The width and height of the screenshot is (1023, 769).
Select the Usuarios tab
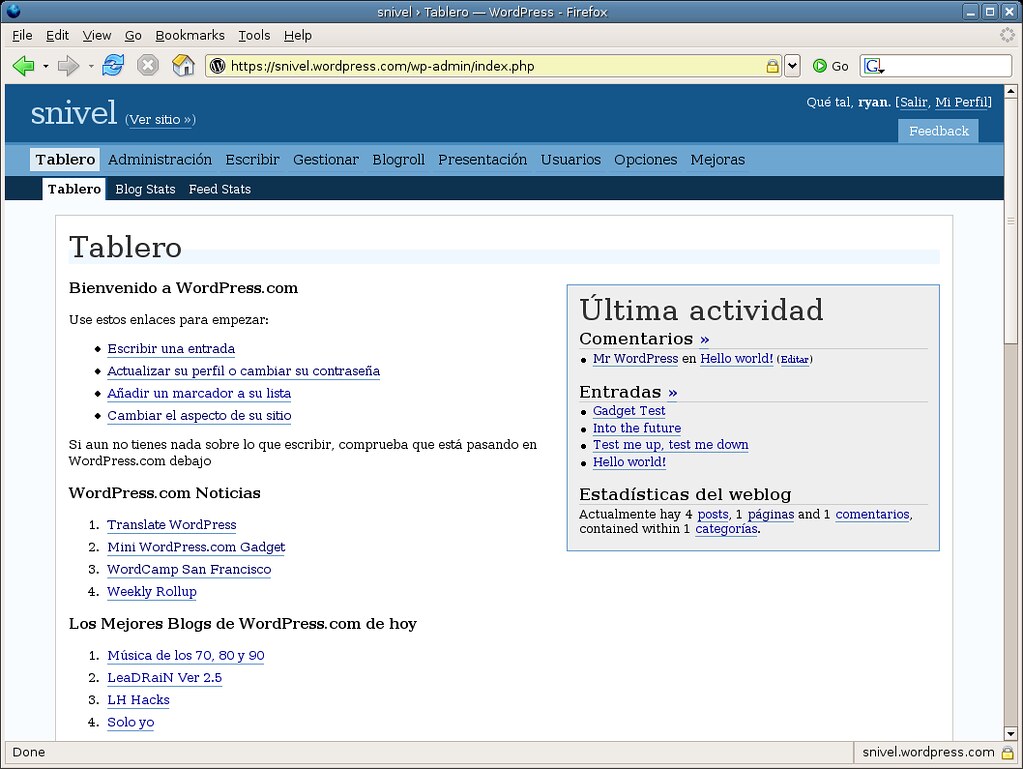coord(571,160)
